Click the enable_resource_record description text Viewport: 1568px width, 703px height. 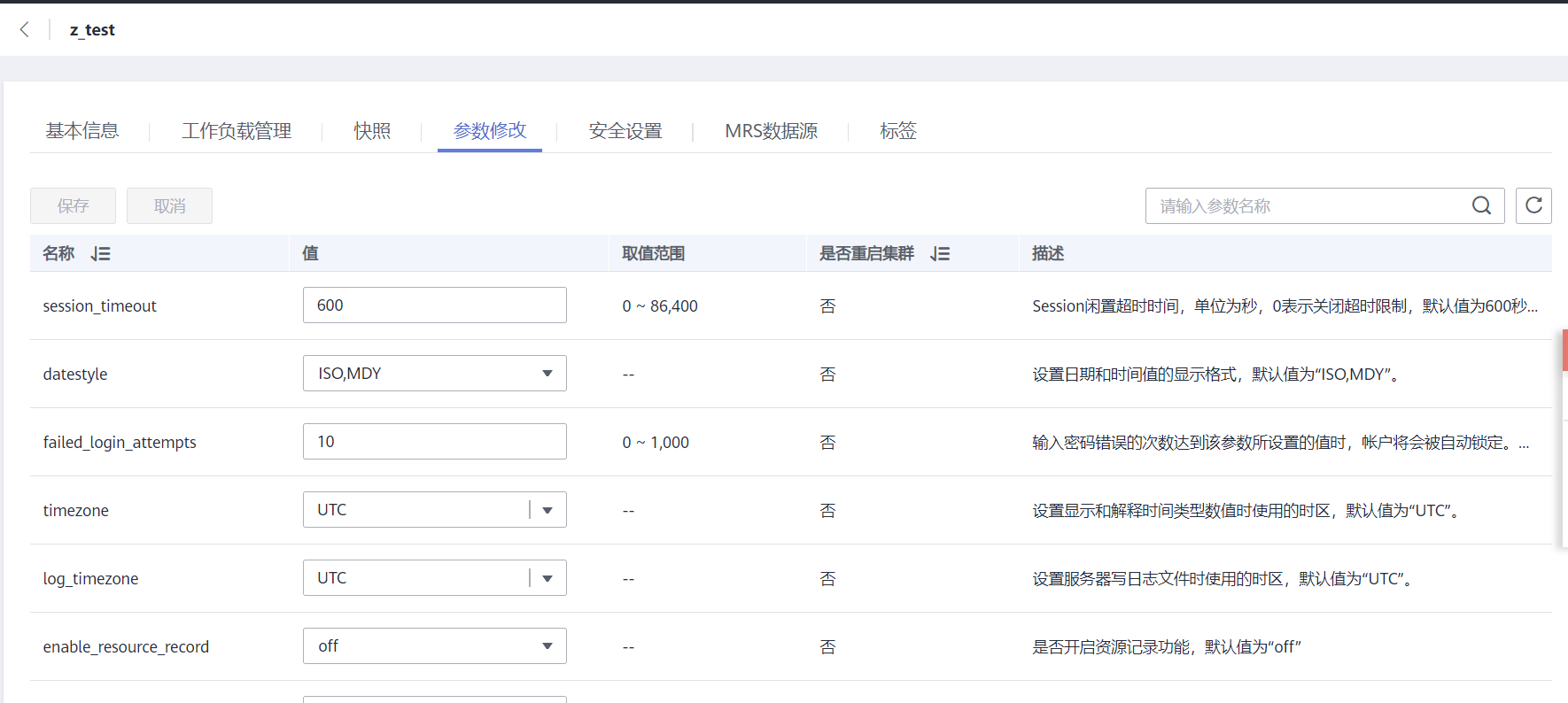1167,646
